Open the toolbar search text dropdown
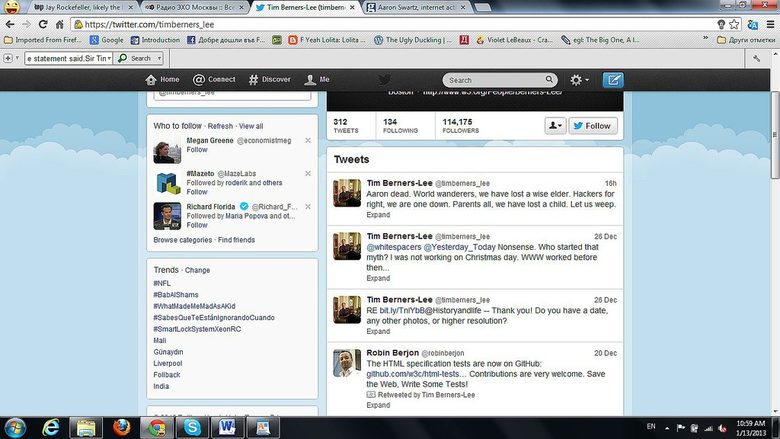Image resolution: width=780 pixels, height=439 pixels. coord(109,58)
